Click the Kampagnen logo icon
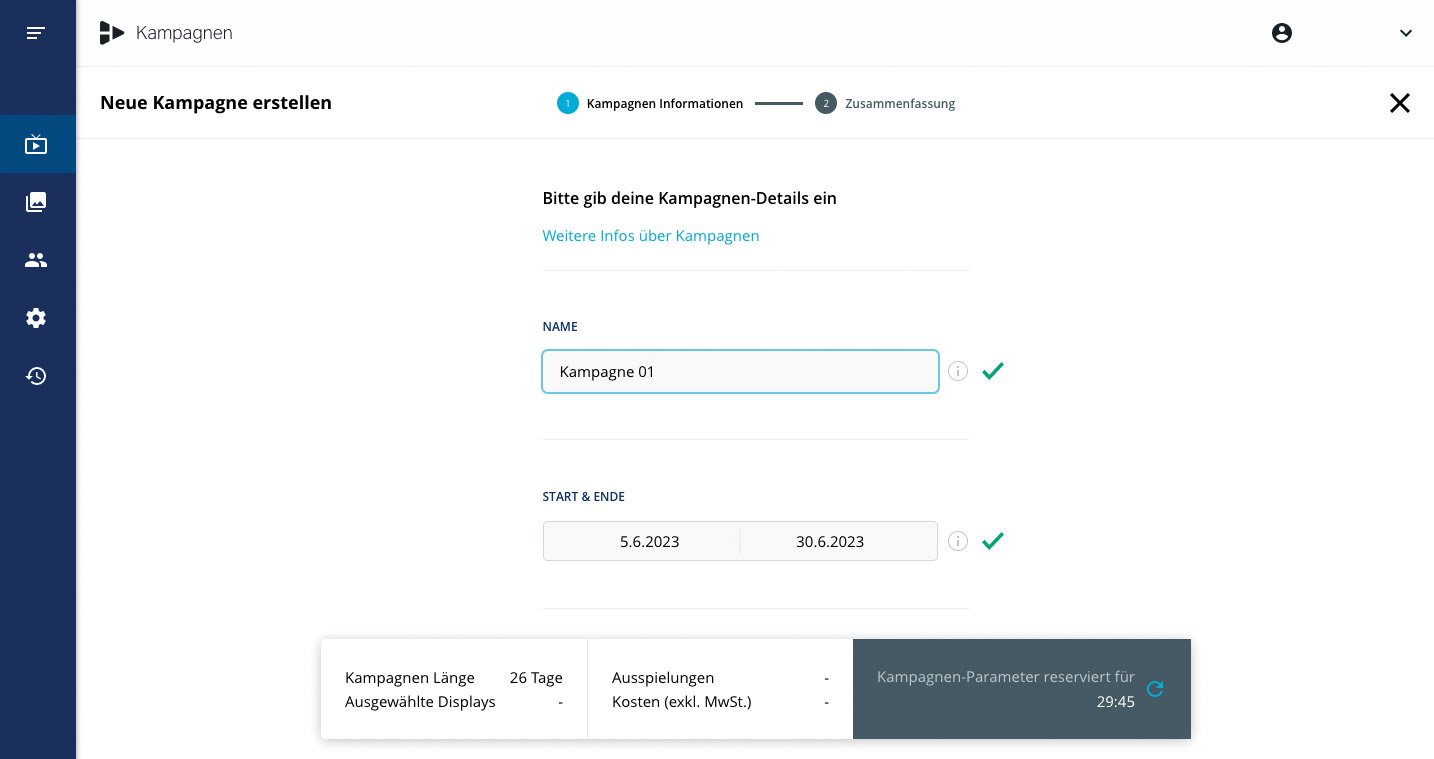 [111, 33]
